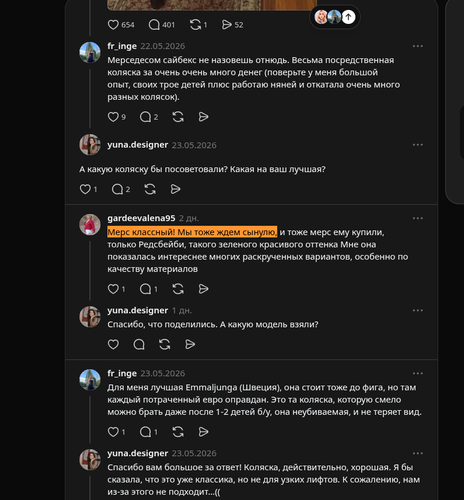This screenshot has height=500, width=464.
Task: Open more options for fr_inge's 22.05.2026 comment
Action: (418, 46)
